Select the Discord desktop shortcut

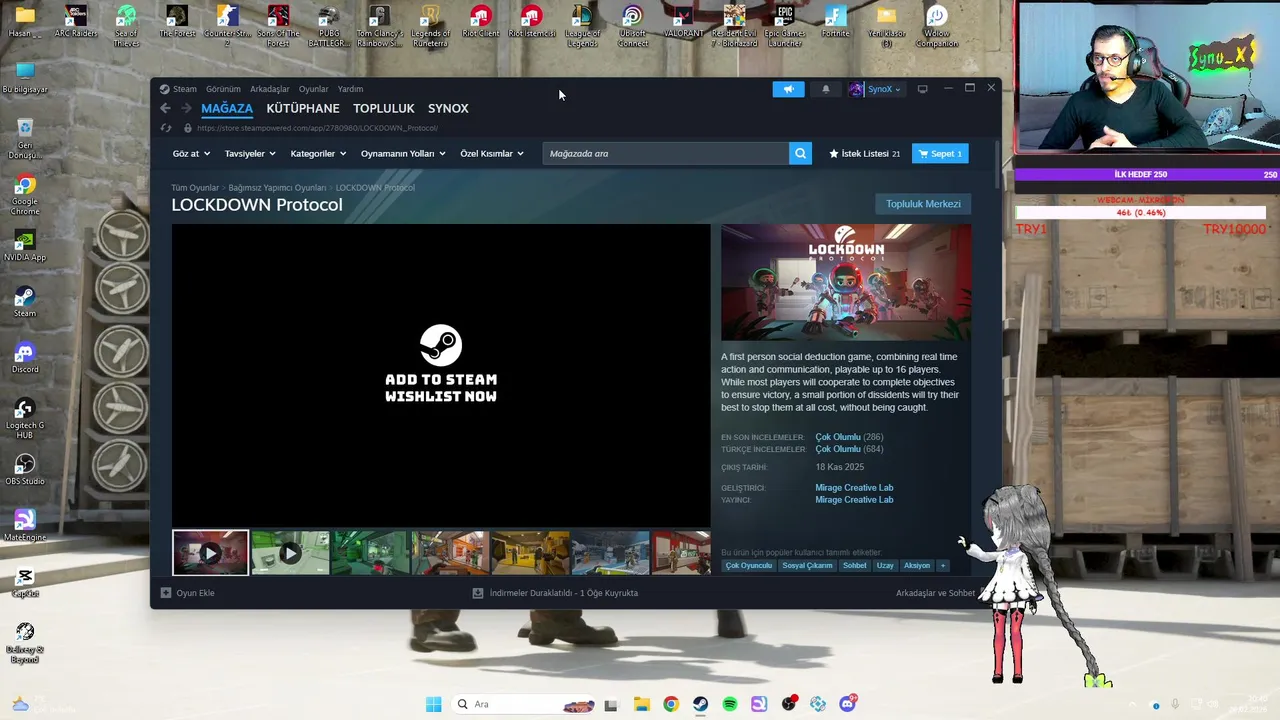[x=25, y=358]
